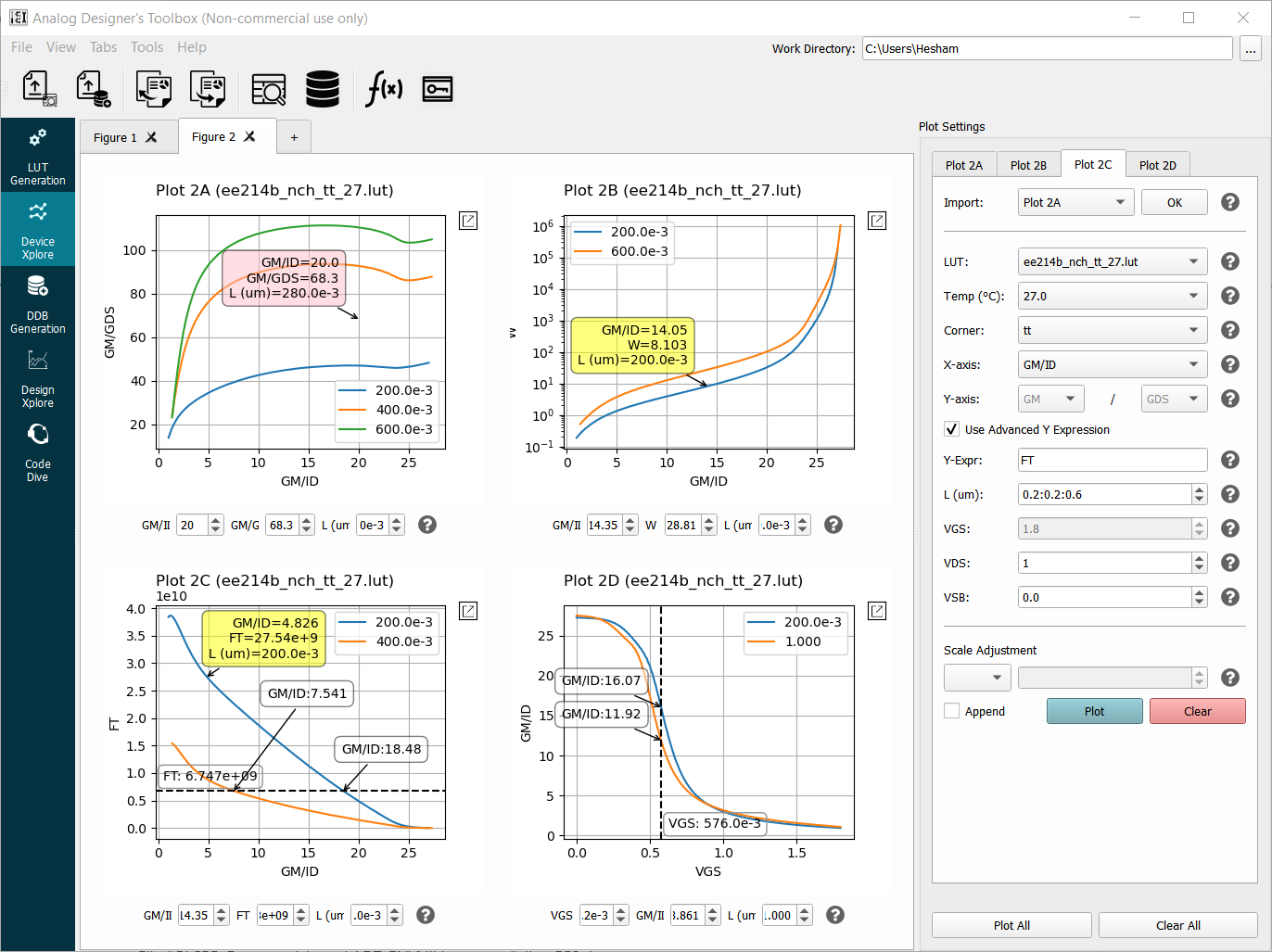Image resolution: width=1272 pixels, height=952 pixels.
Task: Switch to the Plot 2A settings tab
Action: (964, 165)
